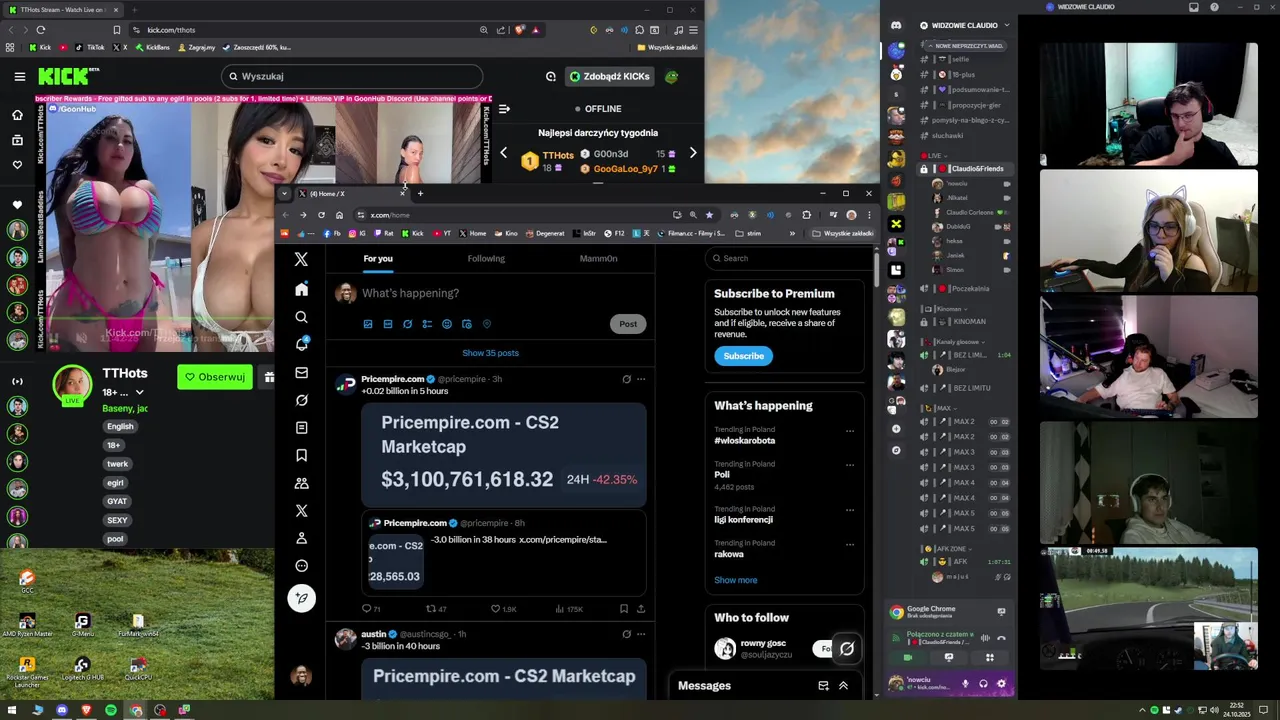
Task: Open the English tag on TTHots
Action: coord(120,426)
